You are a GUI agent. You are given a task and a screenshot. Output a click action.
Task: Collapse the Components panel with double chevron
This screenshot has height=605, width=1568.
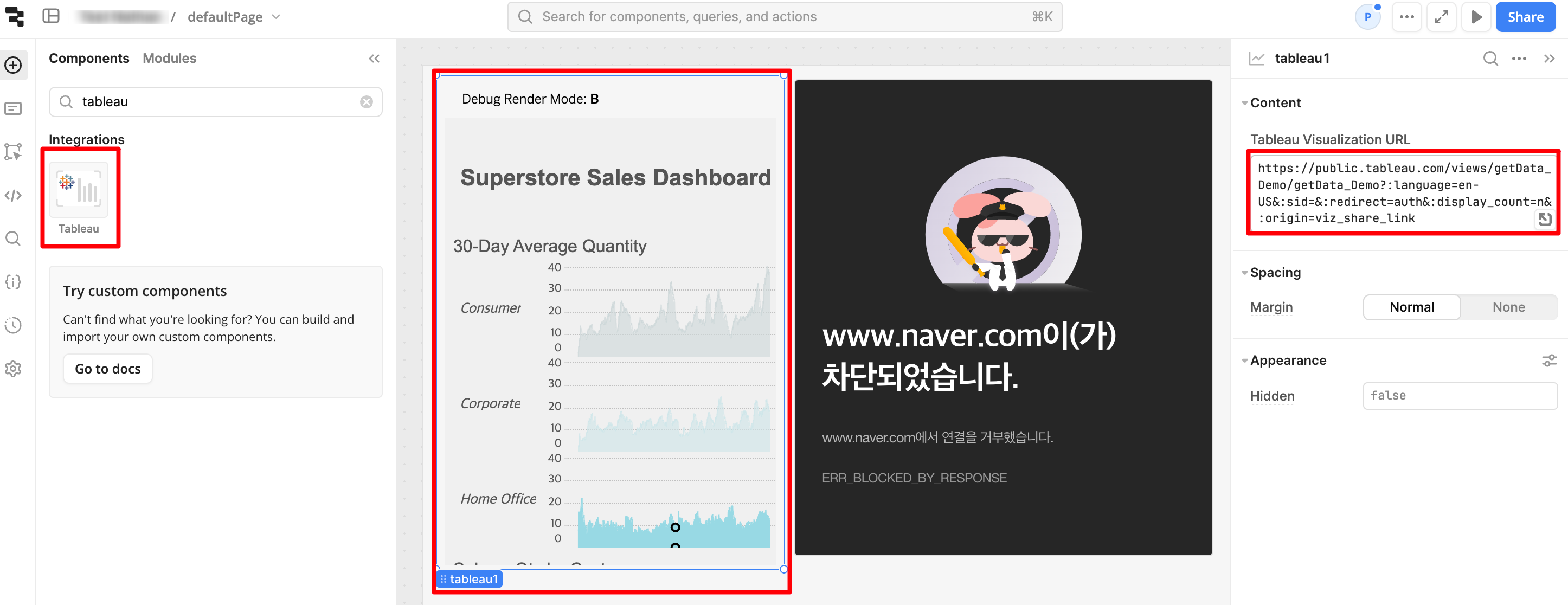(x=374, y=59)
